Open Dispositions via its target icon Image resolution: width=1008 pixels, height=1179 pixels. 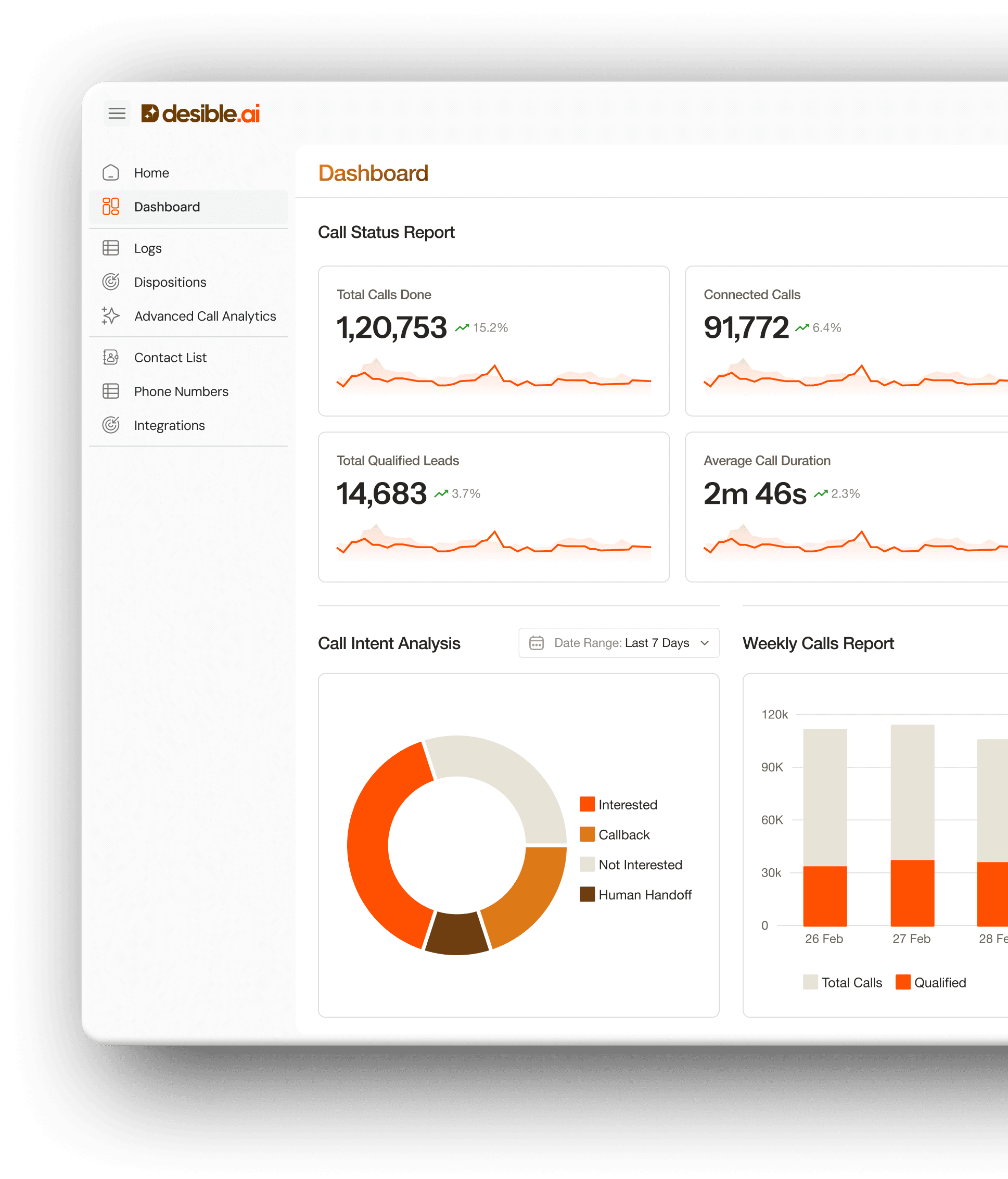click(110, 282)
